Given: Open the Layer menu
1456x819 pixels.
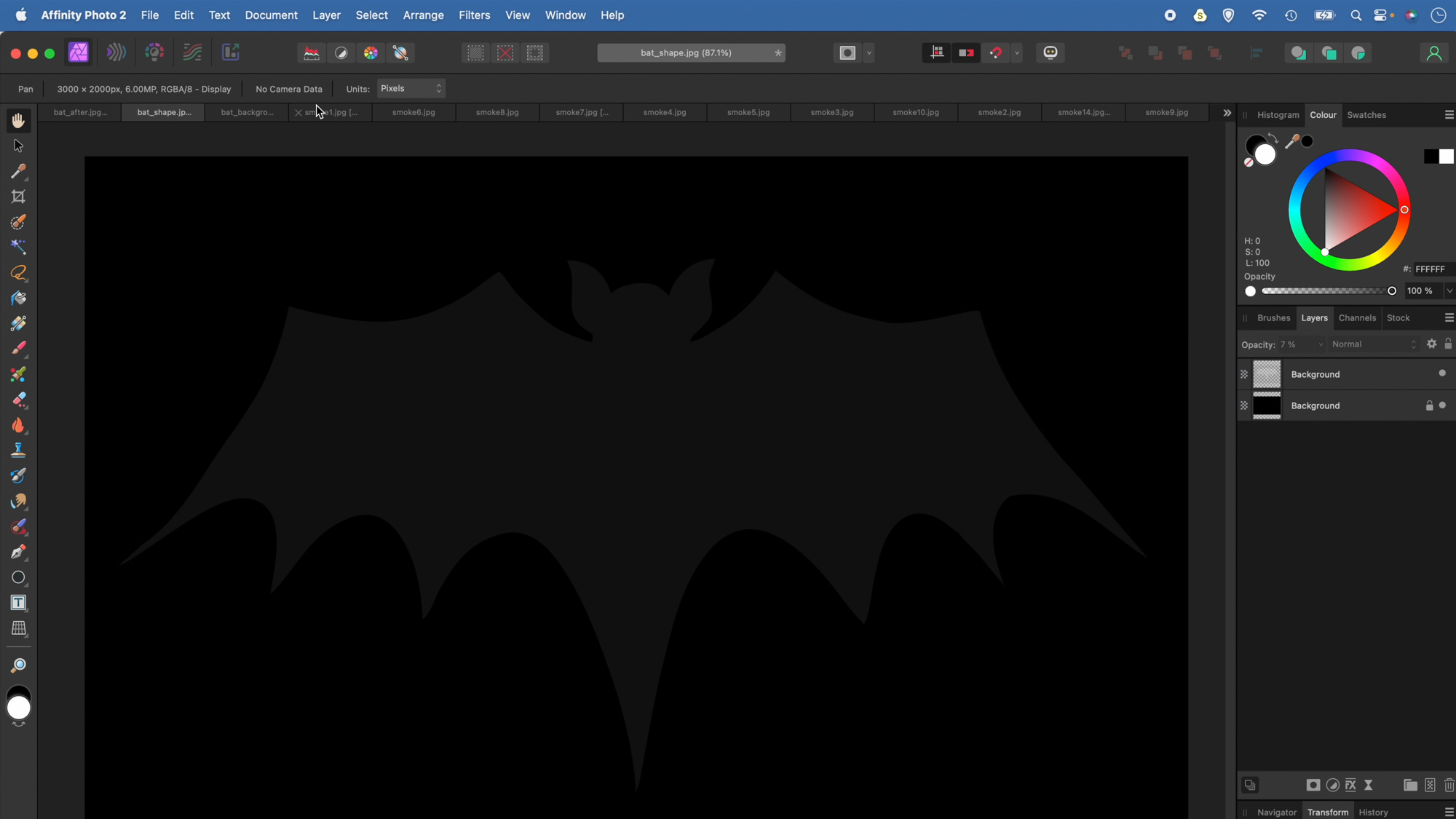Looking at the screenshot, I should pos(326,15).
